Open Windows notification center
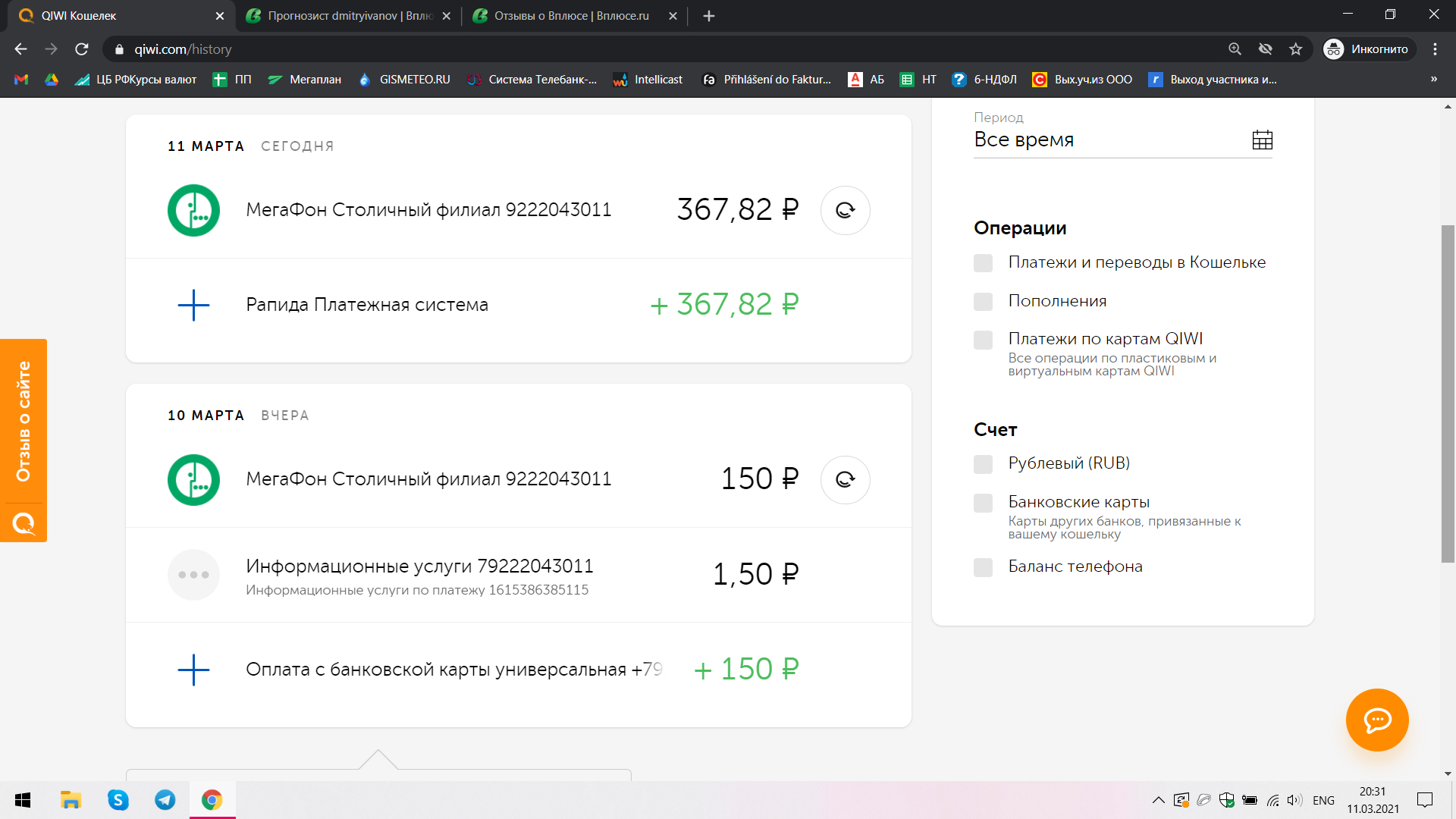The image size is (1456, 819). point(1425,800)
